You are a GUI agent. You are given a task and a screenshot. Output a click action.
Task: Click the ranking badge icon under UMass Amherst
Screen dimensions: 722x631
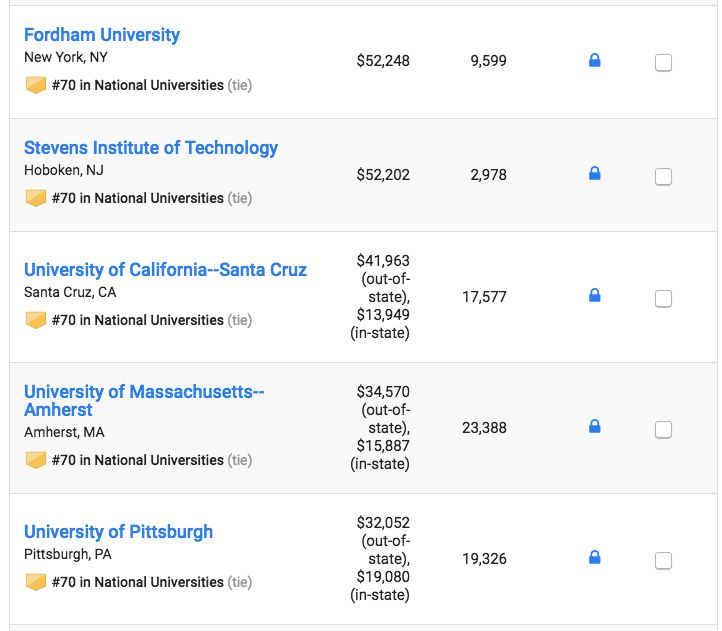tap(36, 460)
